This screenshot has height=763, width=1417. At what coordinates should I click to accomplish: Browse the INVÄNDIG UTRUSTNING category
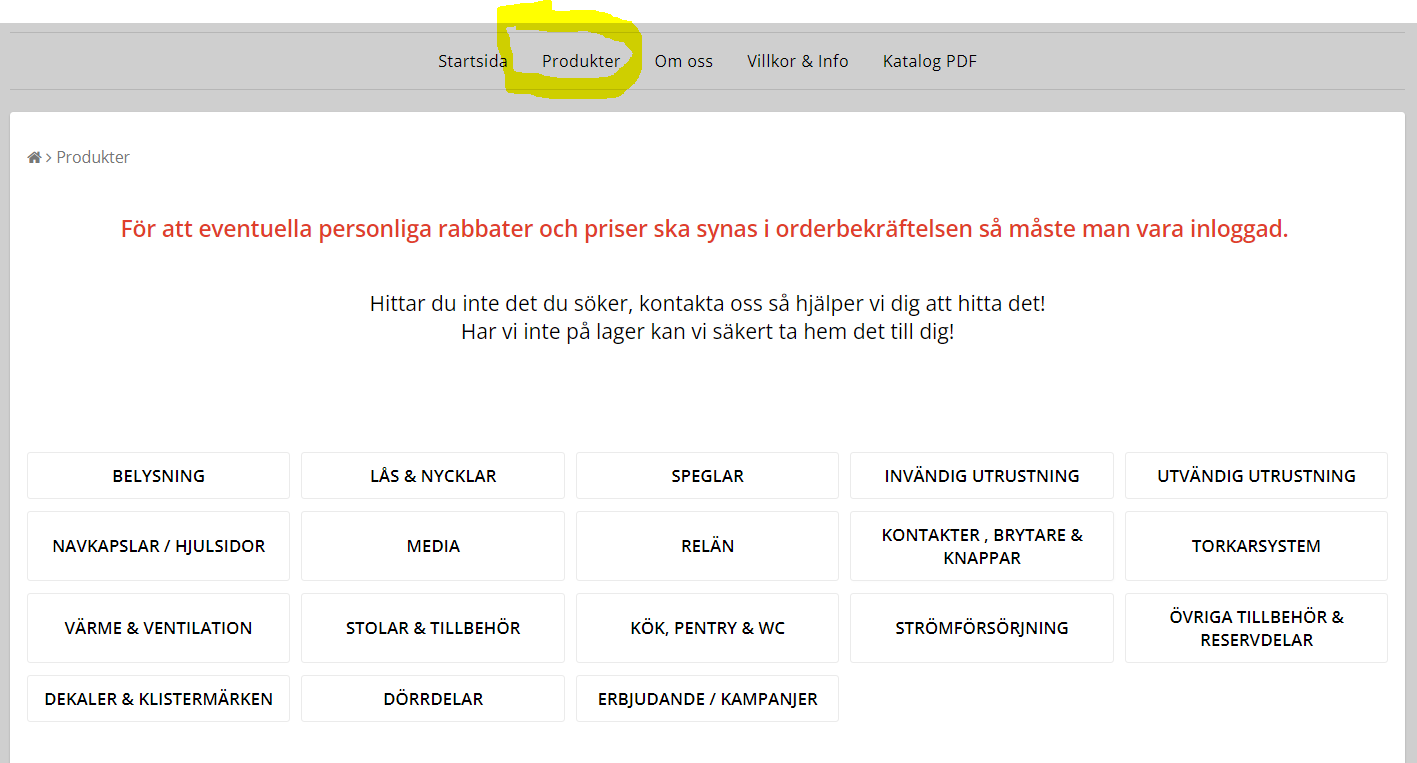[x=982, y=476]
